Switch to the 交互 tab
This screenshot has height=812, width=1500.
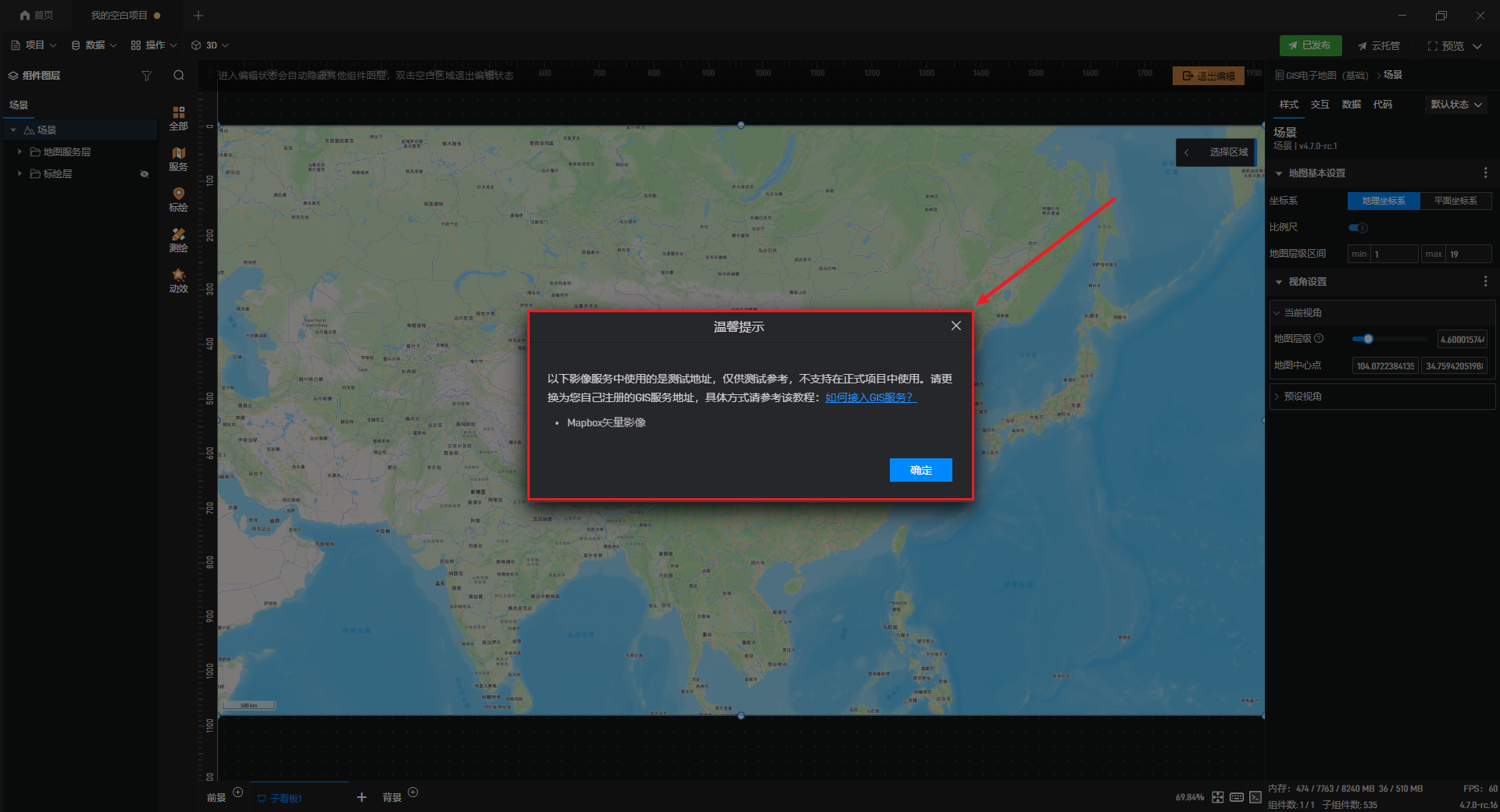(1320, 105)
